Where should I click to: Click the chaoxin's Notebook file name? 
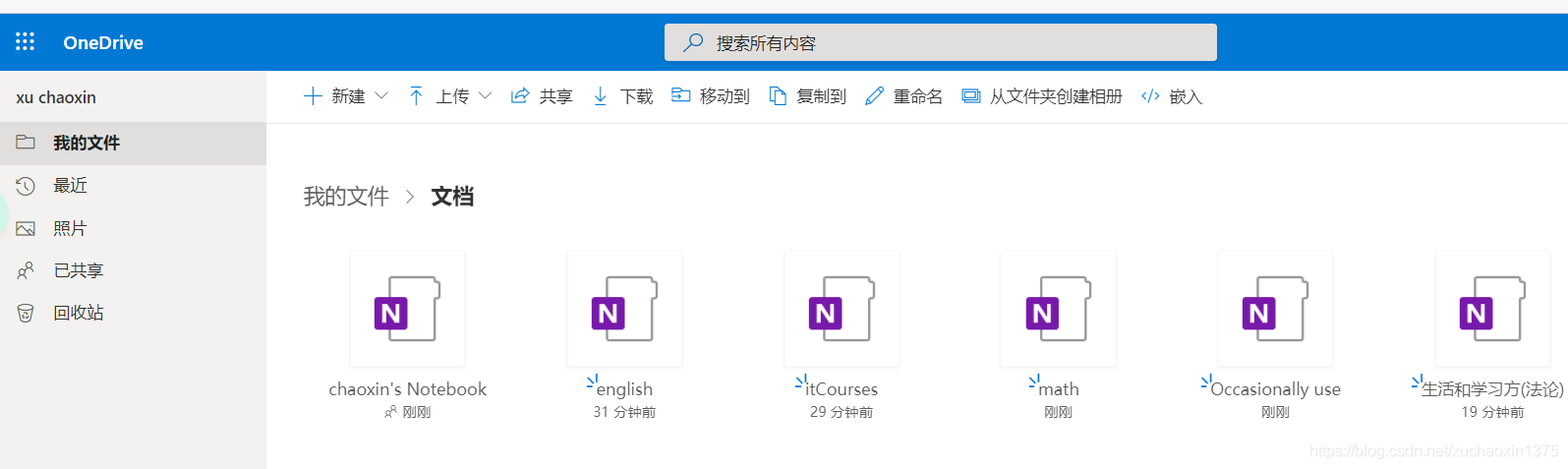407,389
